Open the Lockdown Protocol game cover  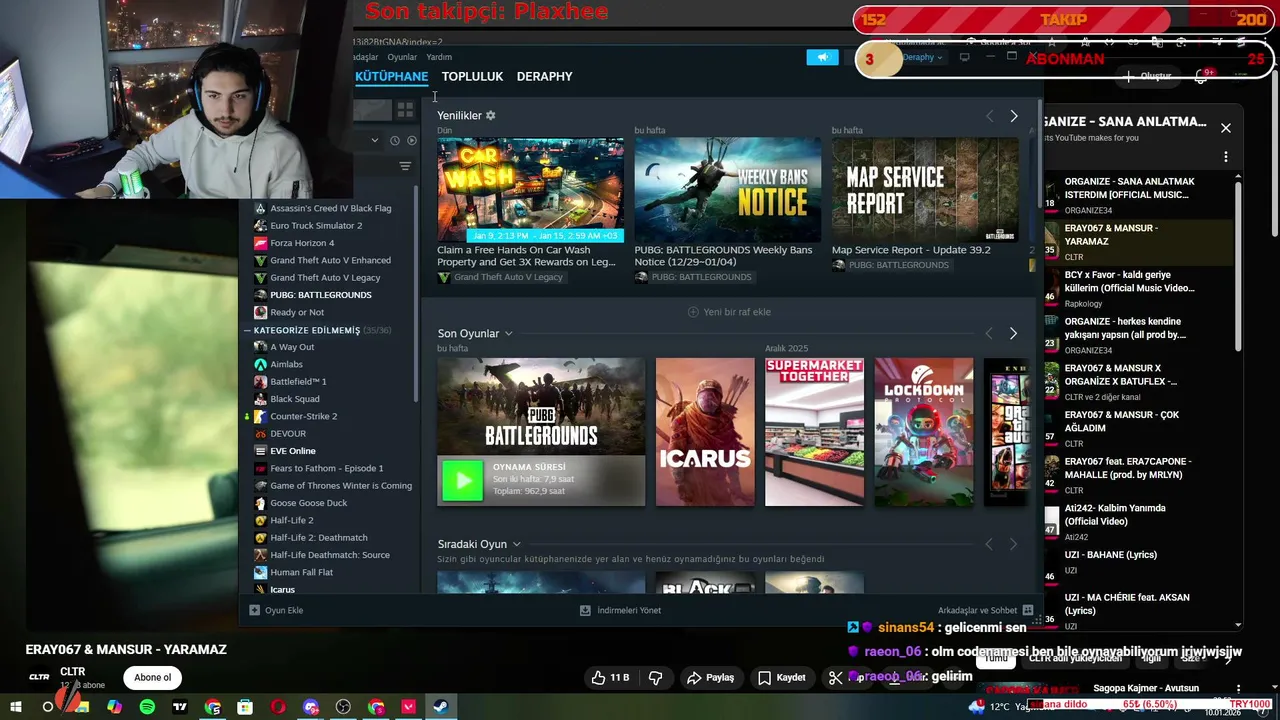924,432
